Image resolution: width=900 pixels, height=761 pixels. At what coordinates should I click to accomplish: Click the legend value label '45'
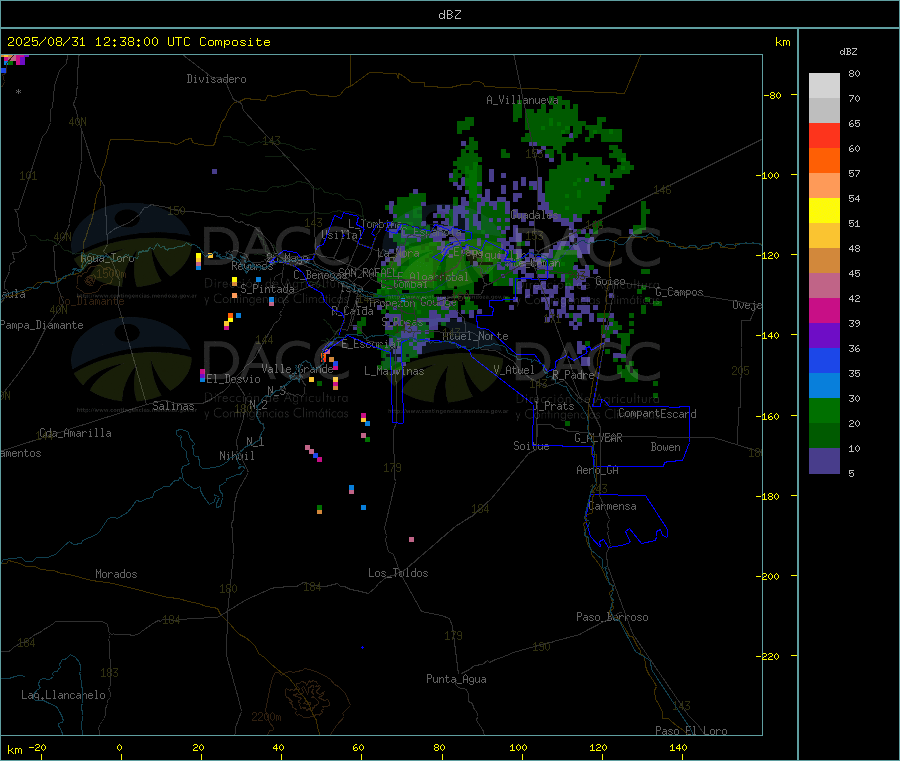tap(854, 273)
